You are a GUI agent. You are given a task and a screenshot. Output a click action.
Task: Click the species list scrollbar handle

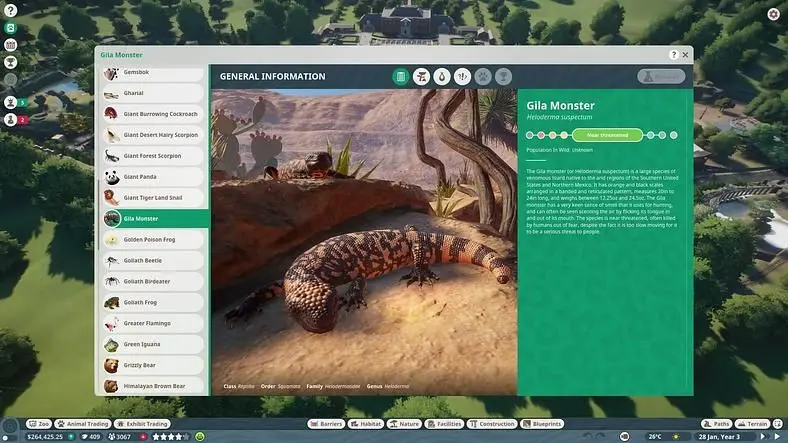(x=98, y=214)
